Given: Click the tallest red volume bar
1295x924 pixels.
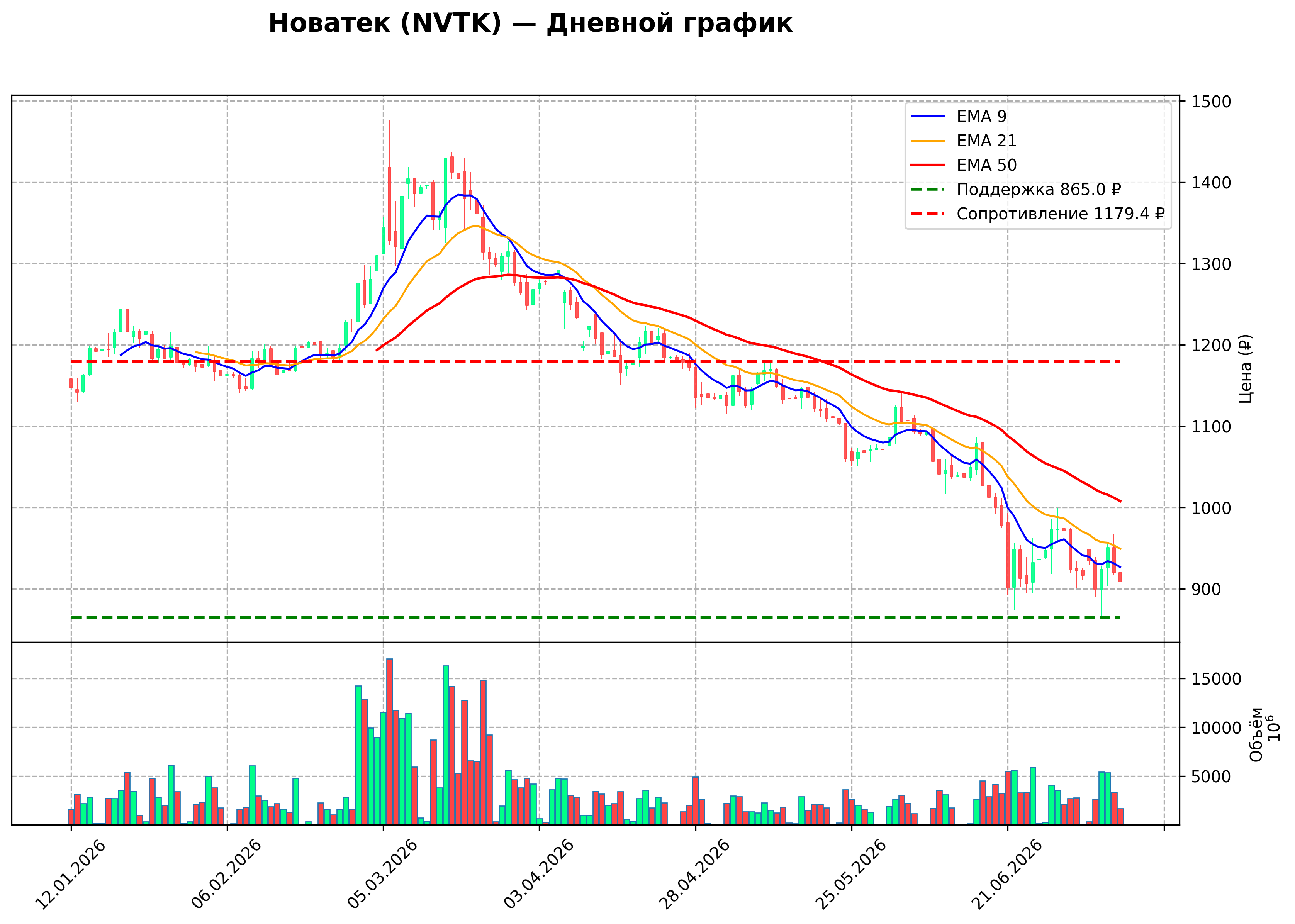Looking at the screenshot, I should [390, 742].
